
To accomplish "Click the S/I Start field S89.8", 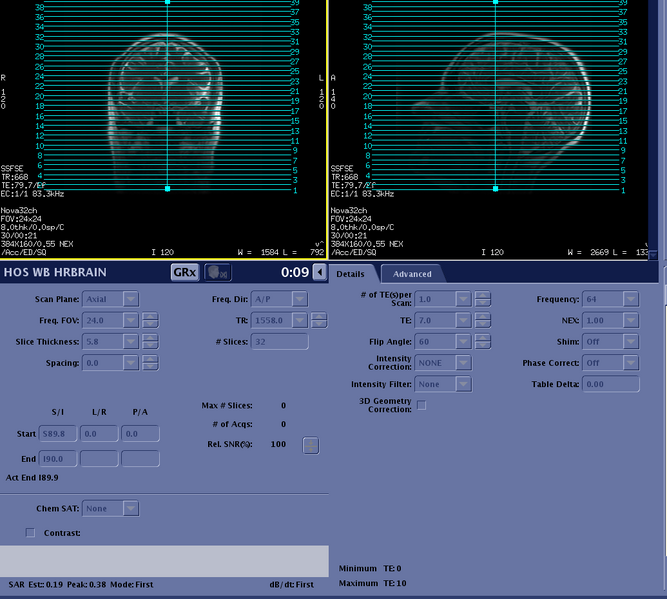I will [58, 434].
